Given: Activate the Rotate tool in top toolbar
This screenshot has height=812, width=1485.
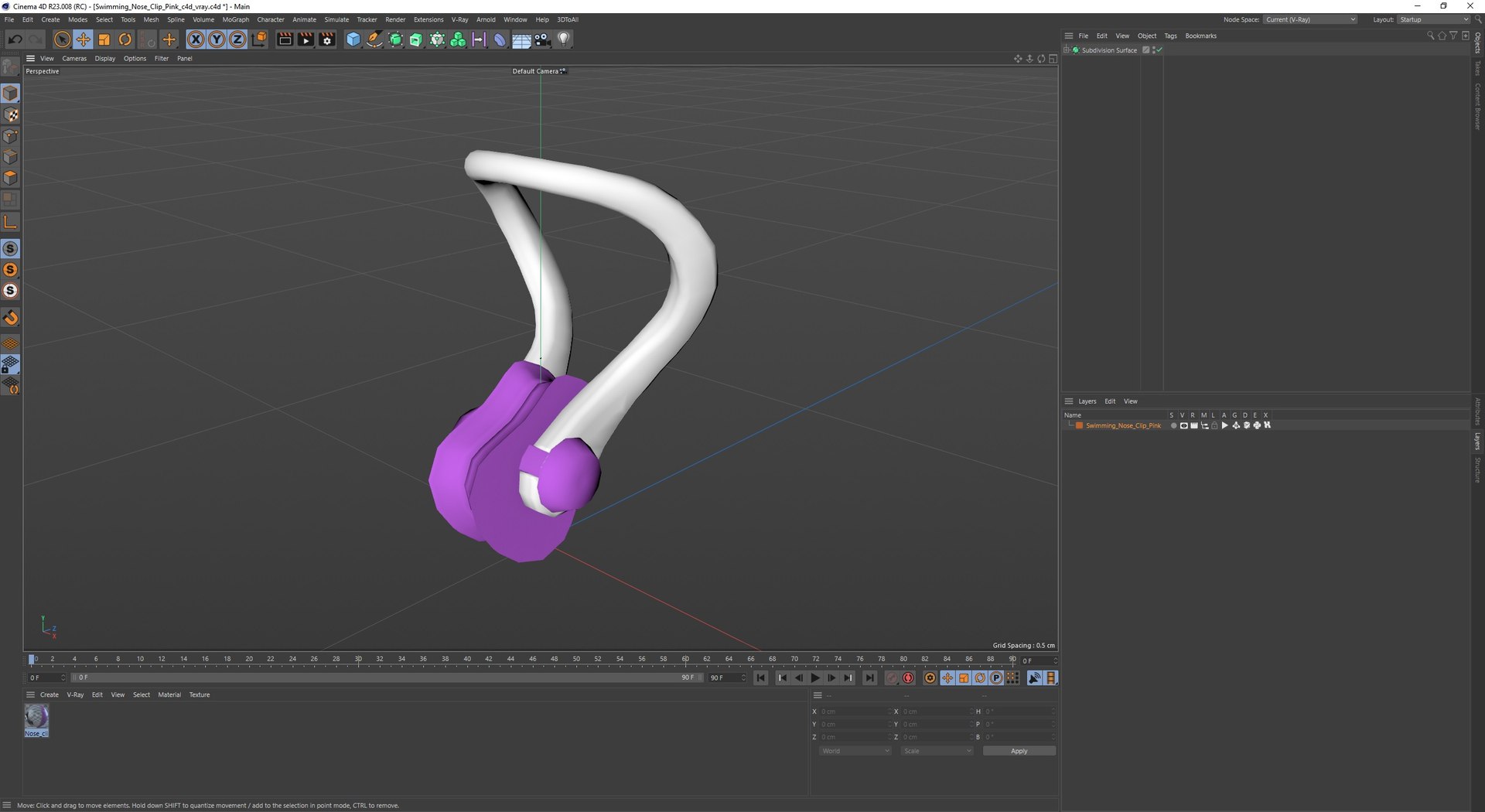Looking at the screenshot, I should click(125, 39).
